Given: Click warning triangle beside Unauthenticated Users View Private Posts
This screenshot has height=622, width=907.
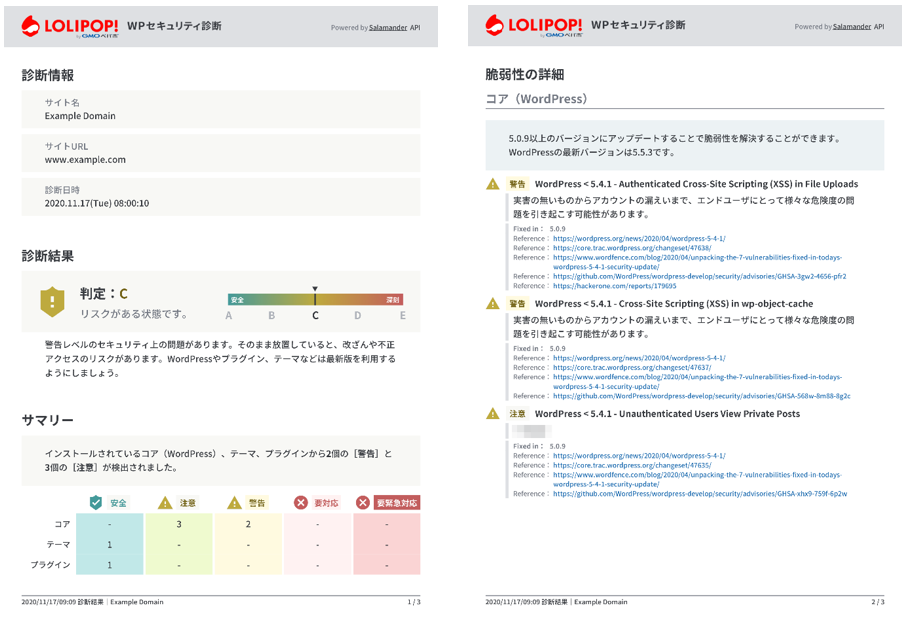Looking at the screenshot, I should [493, 414].
